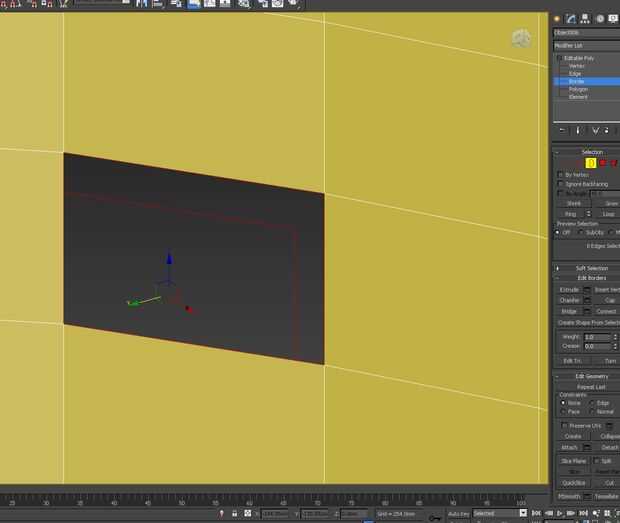Click the Pin Stack icon
This screenshot has width=620, height=523.
click(562, 131)
